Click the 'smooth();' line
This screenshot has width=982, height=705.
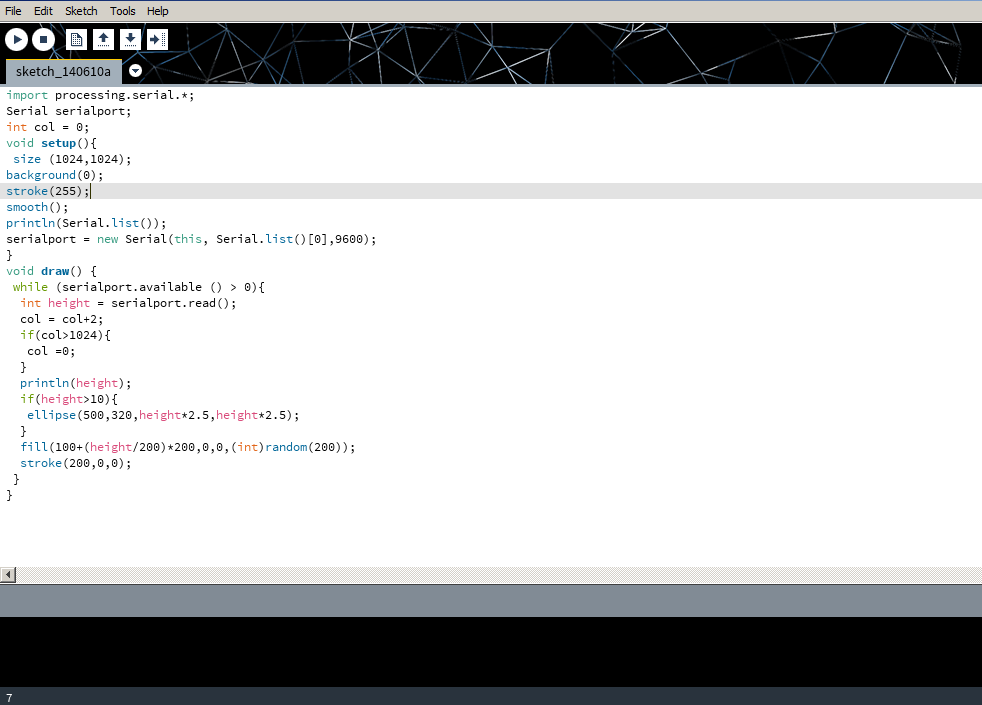point(37,207)
